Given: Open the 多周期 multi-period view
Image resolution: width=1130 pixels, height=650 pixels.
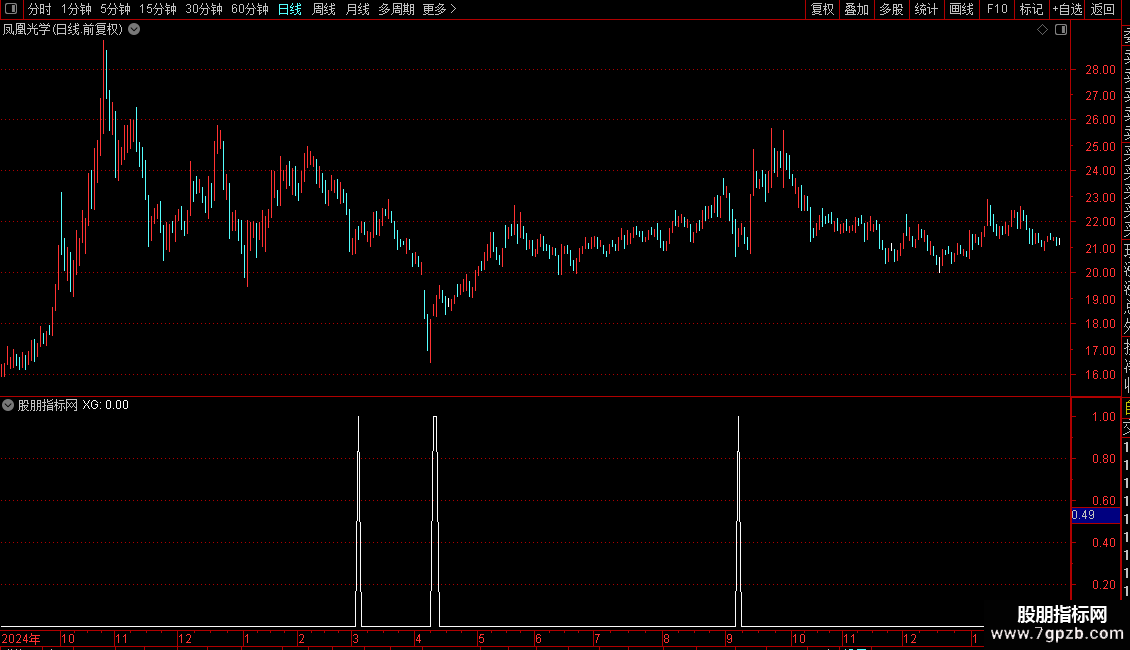Looking at the screenshot, I should tap(396, 9).
